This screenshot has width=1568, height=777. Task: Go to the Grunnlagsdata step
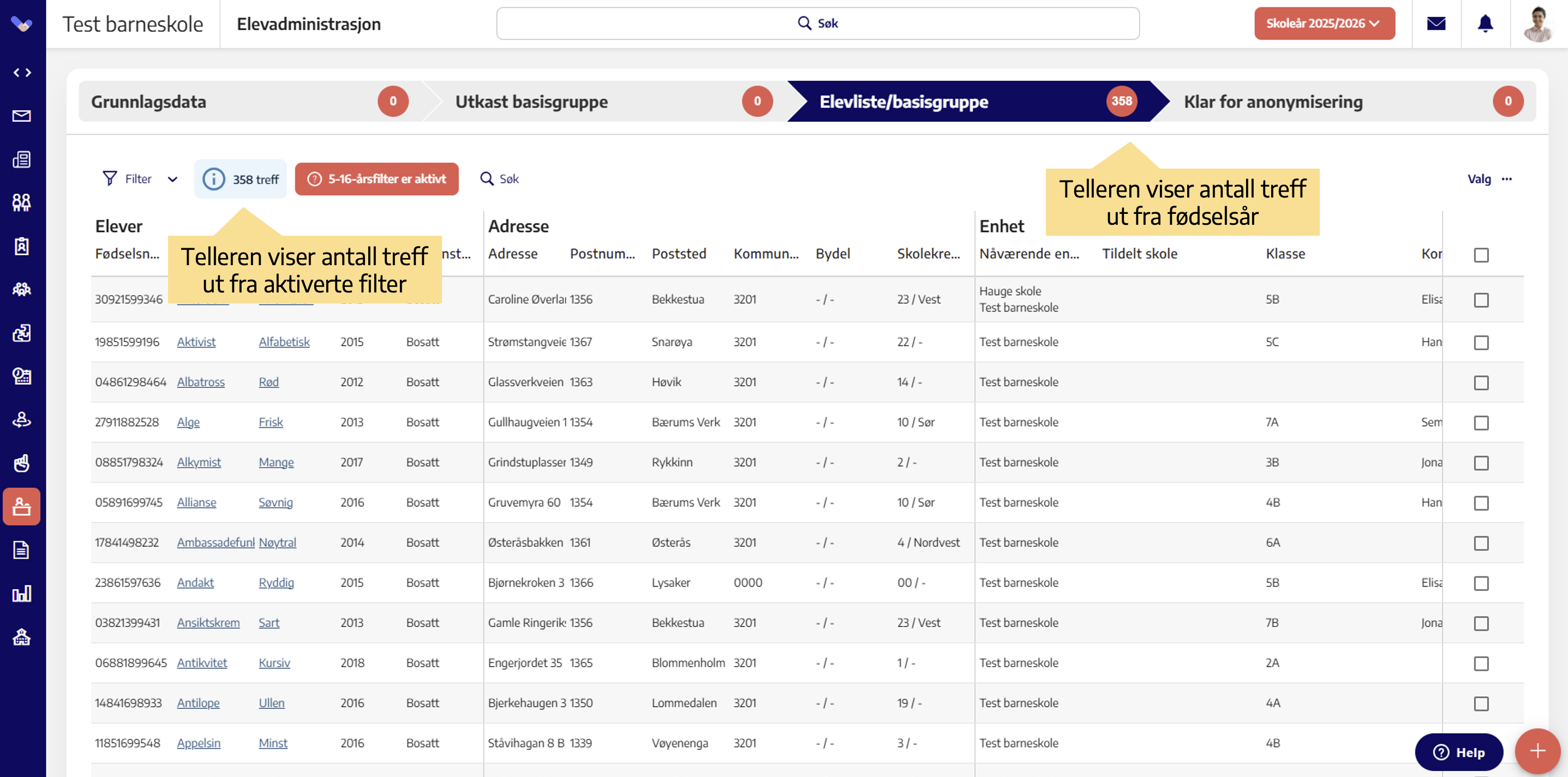tap(249, 101)
